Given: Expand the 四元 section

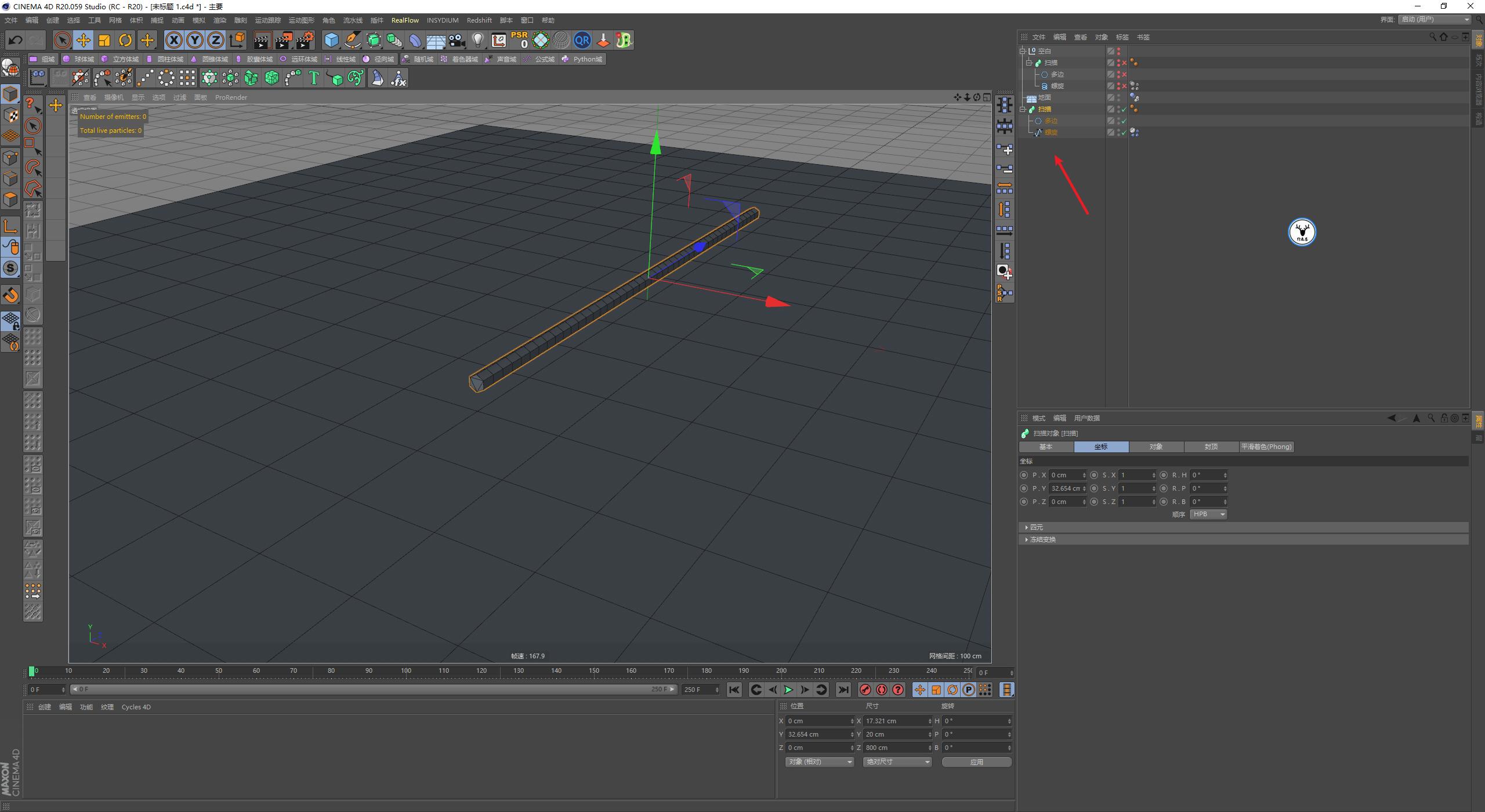Looking at the screenshot, I should [1027, 527].
